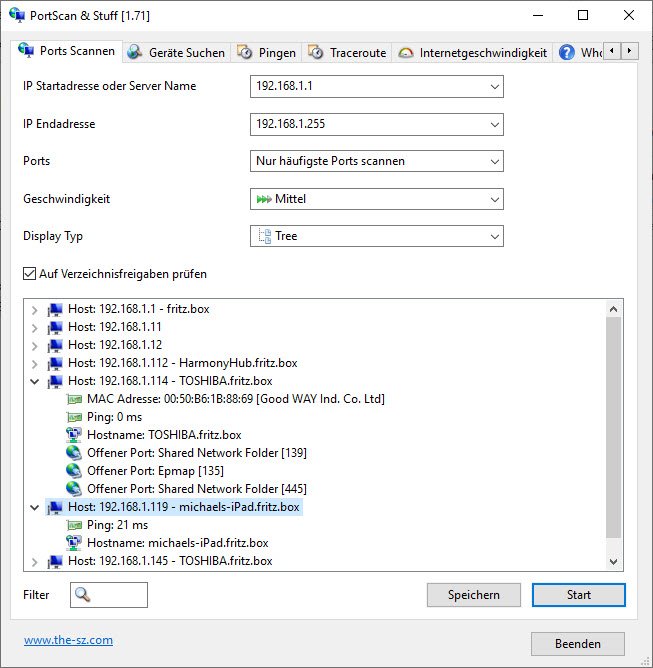Click results list scrollbar up arrow

(x=613, y=309)
